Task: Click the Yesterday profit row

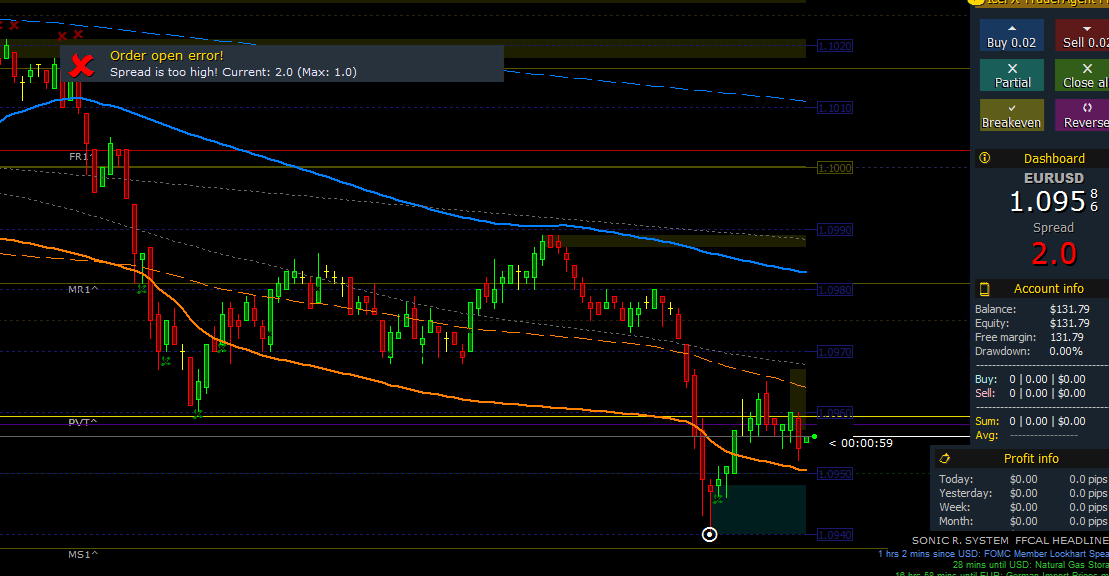Action: (1023, 493)
